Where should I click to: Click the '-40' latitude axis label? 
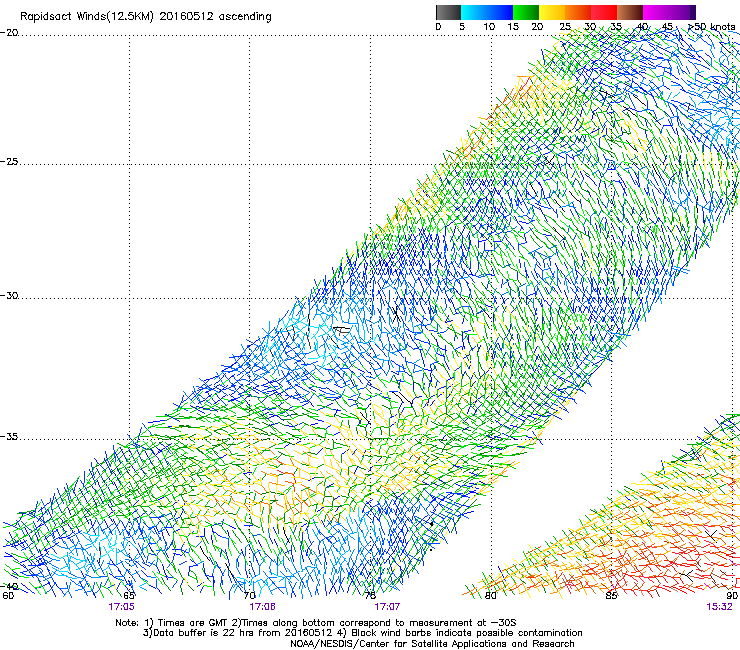(9, 586)
